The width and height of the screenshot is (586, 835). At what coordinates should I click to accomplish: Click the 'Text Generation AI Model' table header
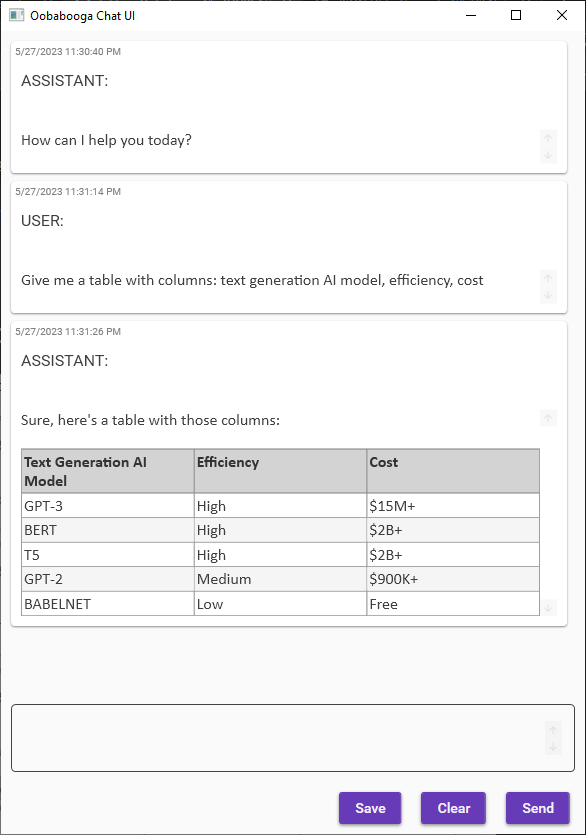coord(107,470)
